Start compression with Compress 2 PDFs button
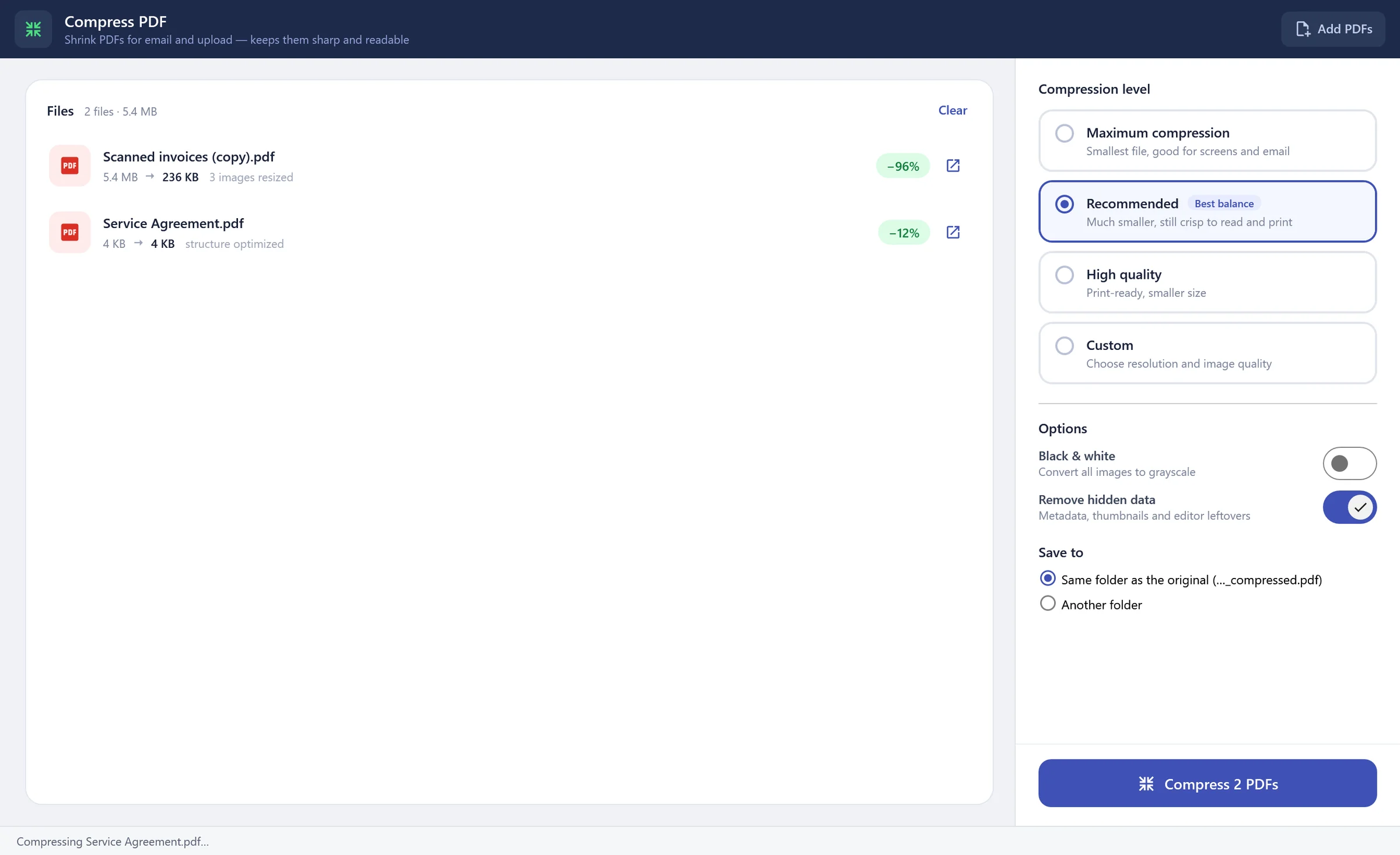Image resolution: width=1400 pixels, height=855 pixels. tap(1207, 783)
